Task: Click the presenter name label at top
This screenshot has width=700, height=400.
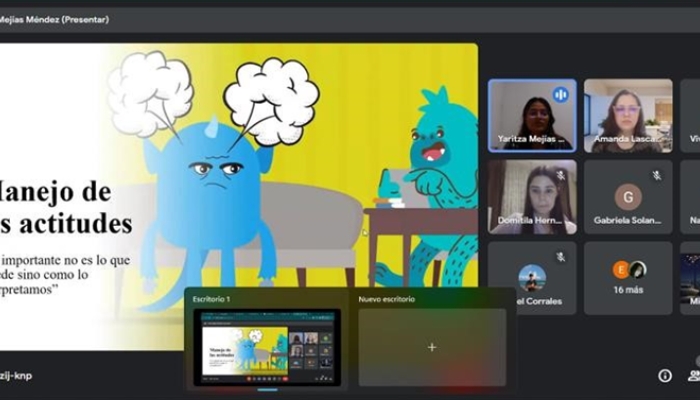Action: tap(55, 19)
